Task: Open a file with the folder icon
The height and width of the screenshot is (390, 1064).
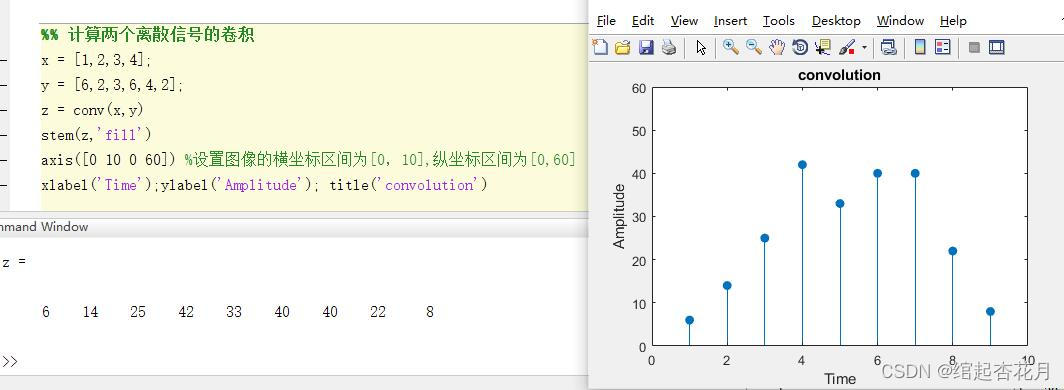Action: coord(622,47)
